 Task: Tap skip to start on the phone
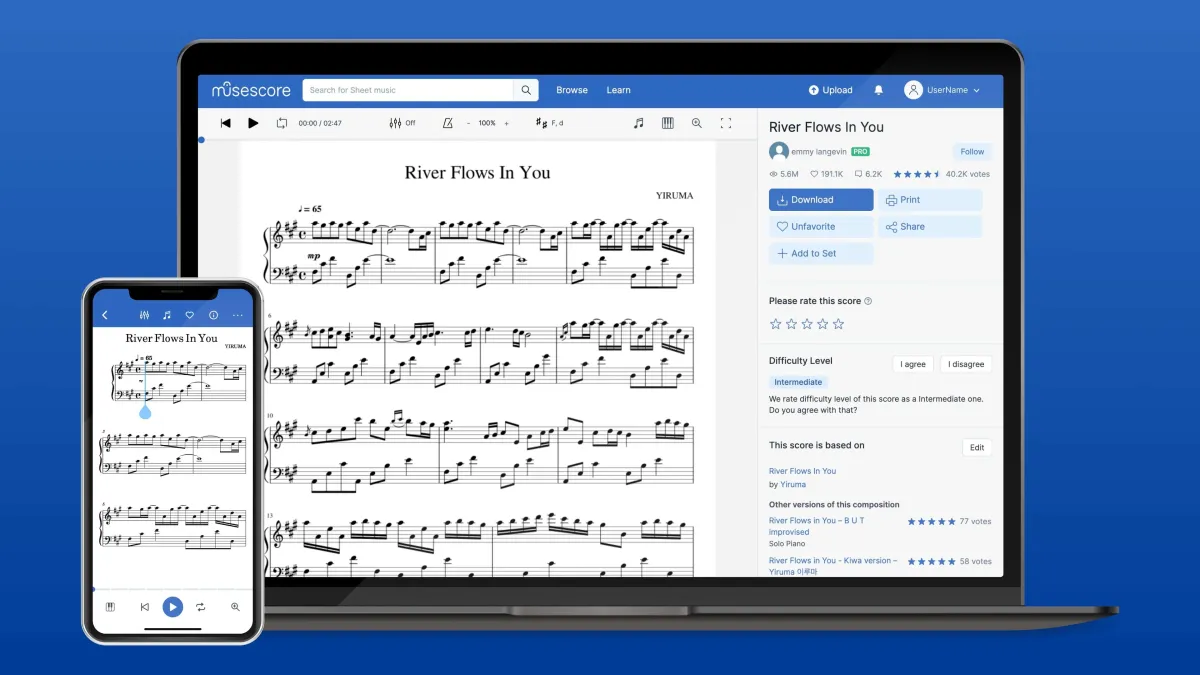(x=145, y=607)
